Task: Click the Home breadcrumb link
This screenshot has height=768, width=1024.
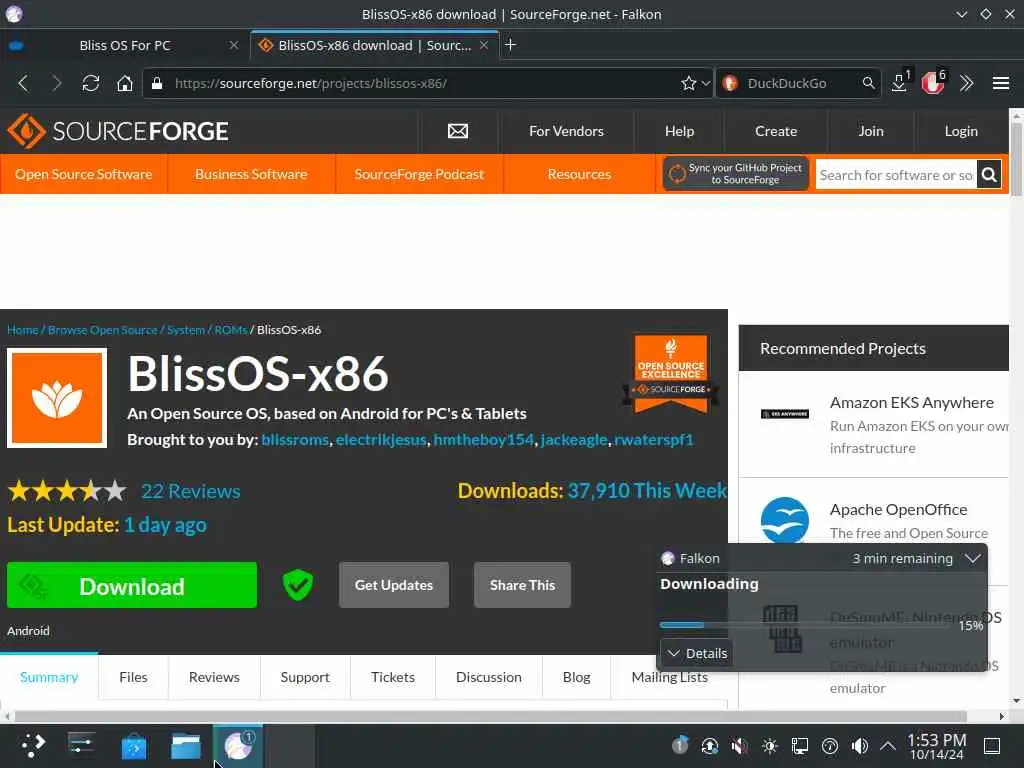Action: [x=23, y=330]
